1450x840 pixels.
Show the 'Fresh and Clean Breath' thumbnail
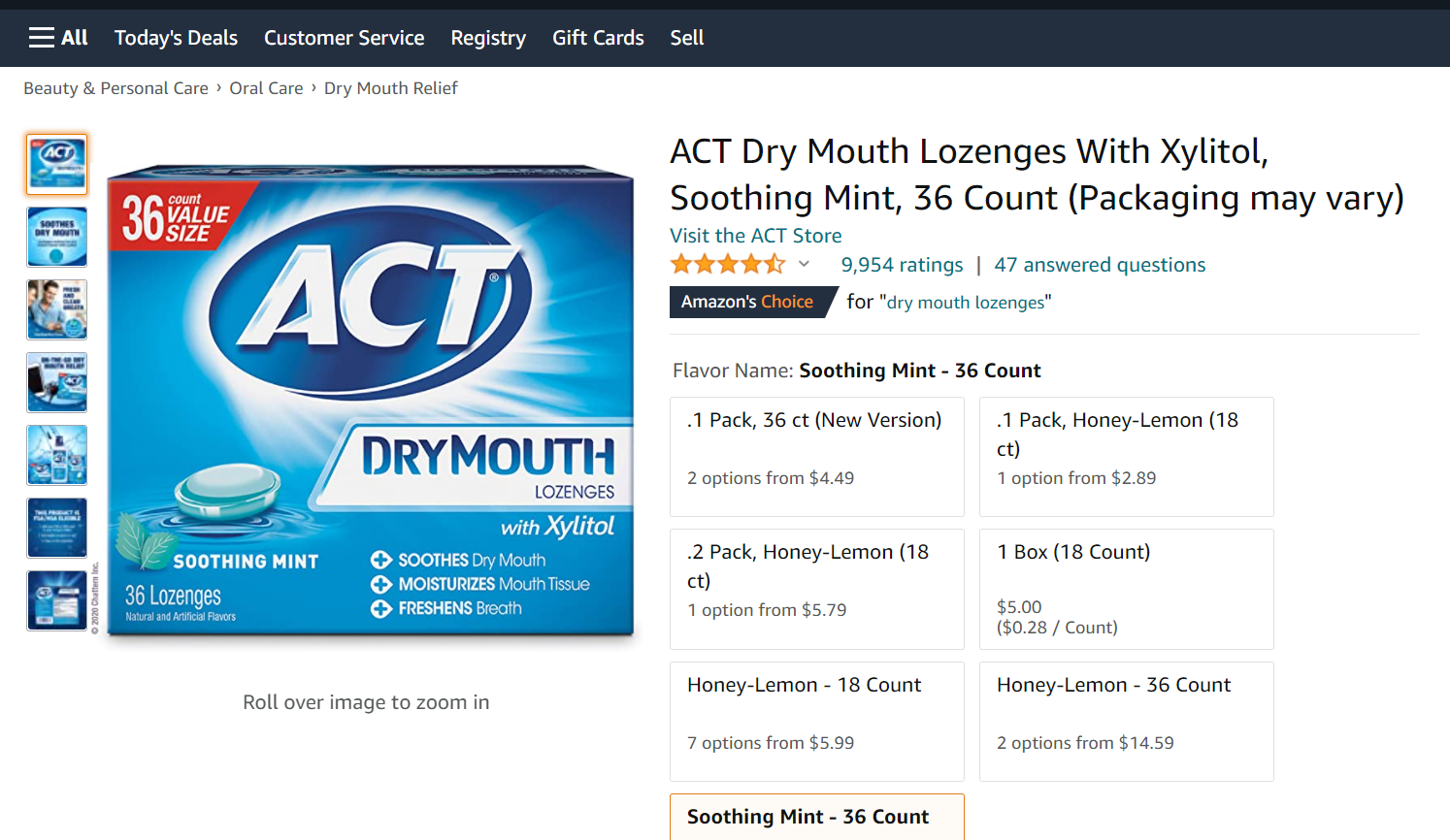[x=57, y=309]
